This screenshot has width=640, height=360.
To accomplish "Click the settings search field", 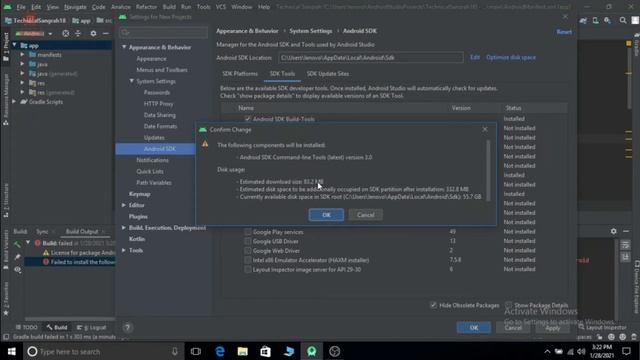I will click(163, 32).
